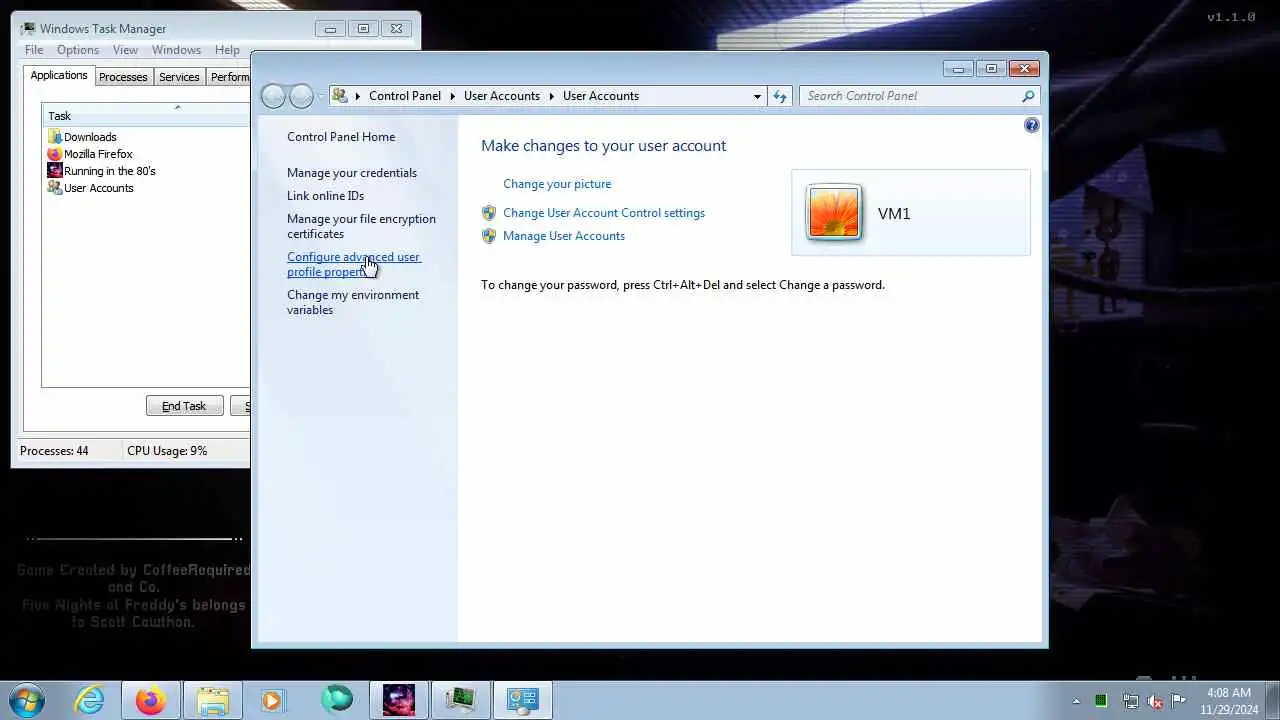
Task: Click the search magnifier icon
Action: click(x=1028, y=96)
